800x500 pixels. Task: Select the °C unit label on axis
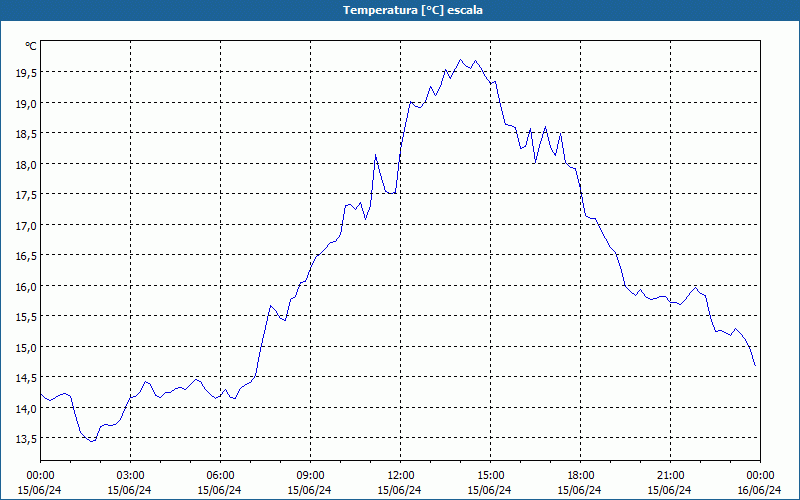coord(31,46)
